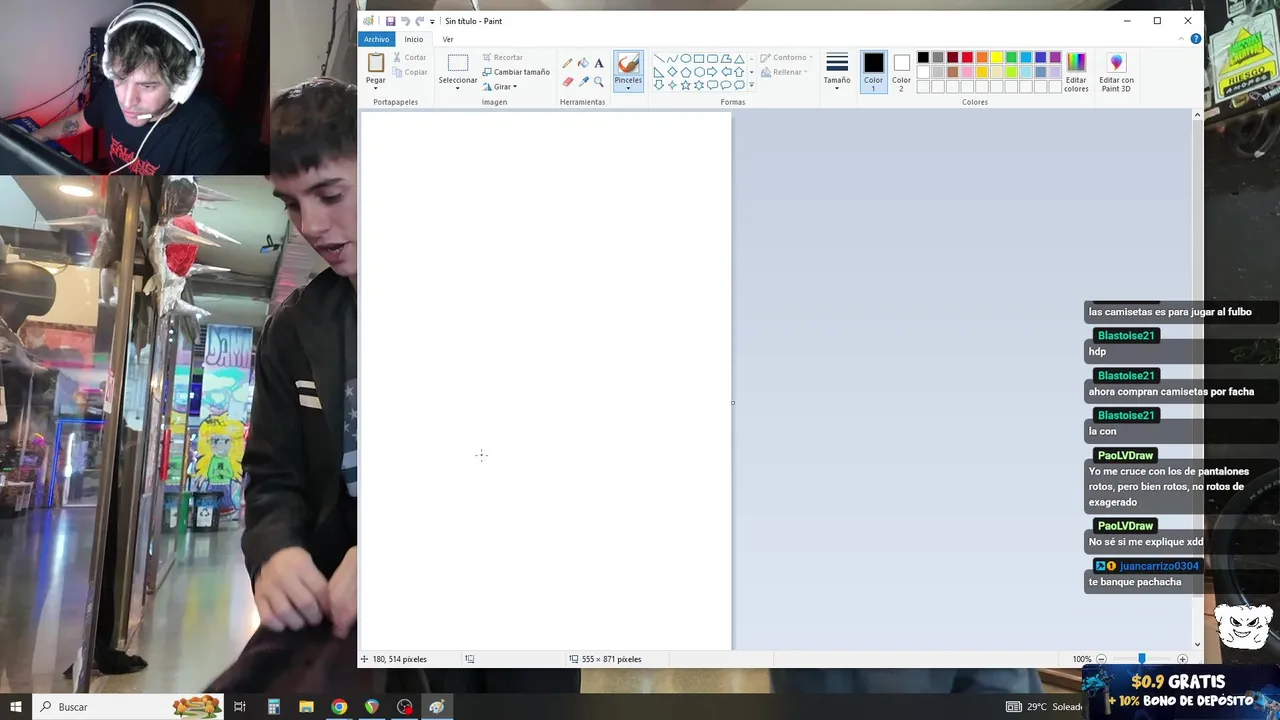Choose the red color swatch
The image size is (1280, 720).
point(967,57)
